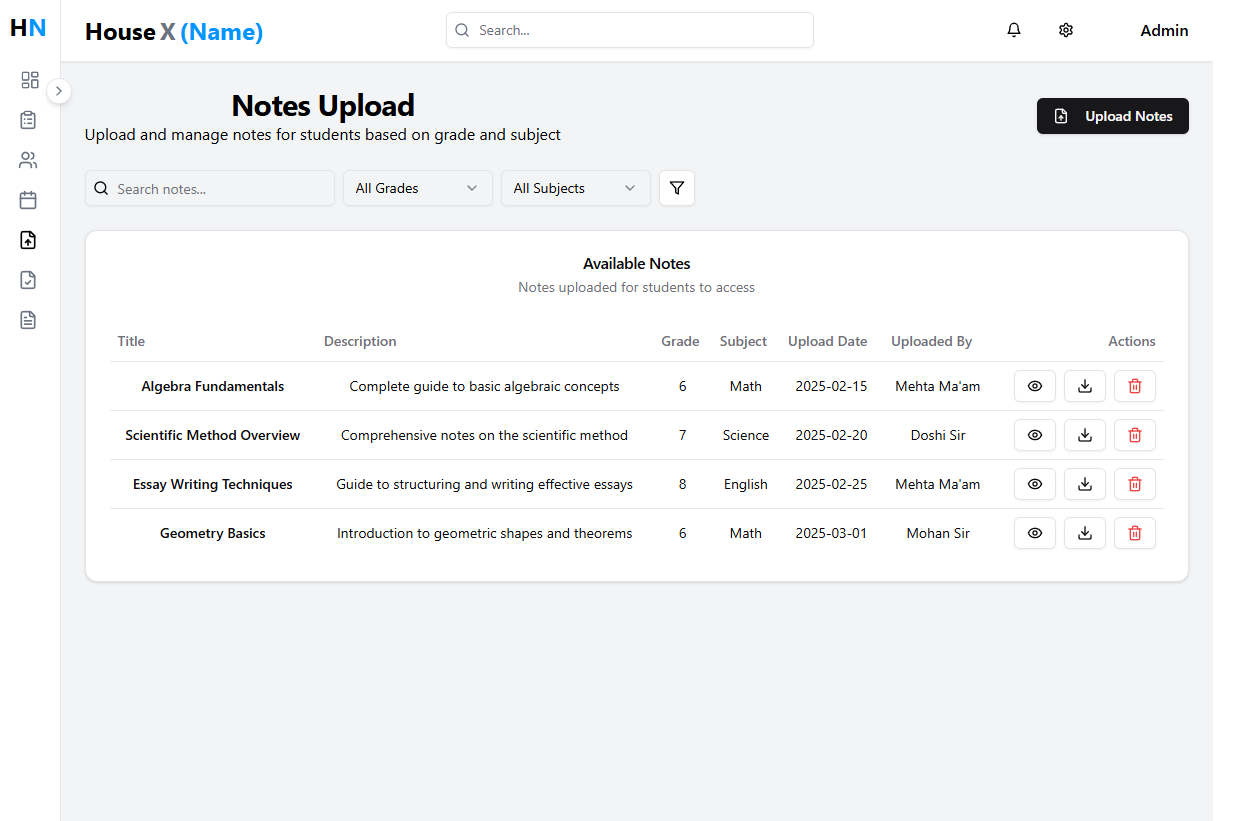Viewport: 1252px width, 821px height.
Task: Click the Upload Date column header
Action: pyautogui.click(x=828, y=341)
